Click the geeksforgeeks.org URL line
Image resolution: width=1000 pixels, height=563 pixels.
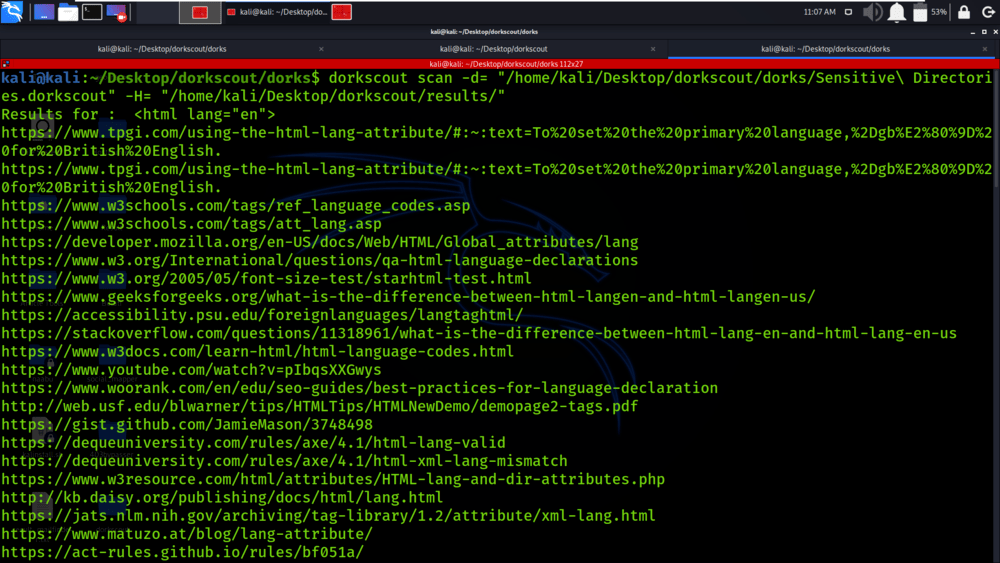click(408, 297)
